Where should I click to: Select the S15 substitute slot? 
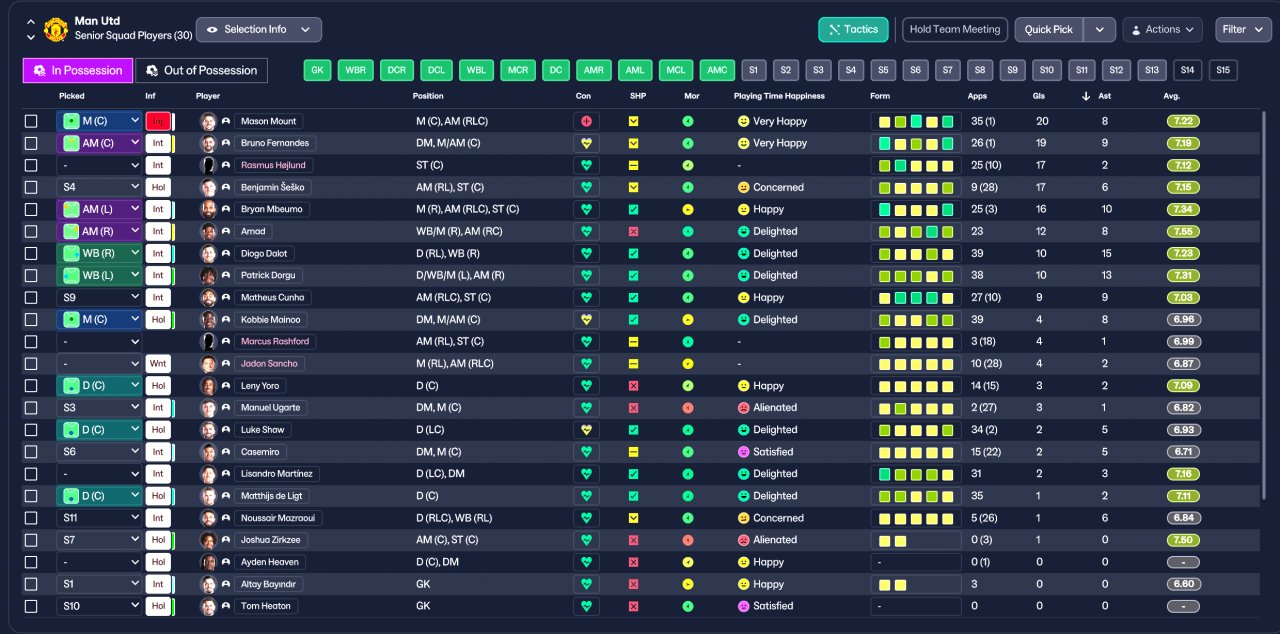tap(1222, 70)
